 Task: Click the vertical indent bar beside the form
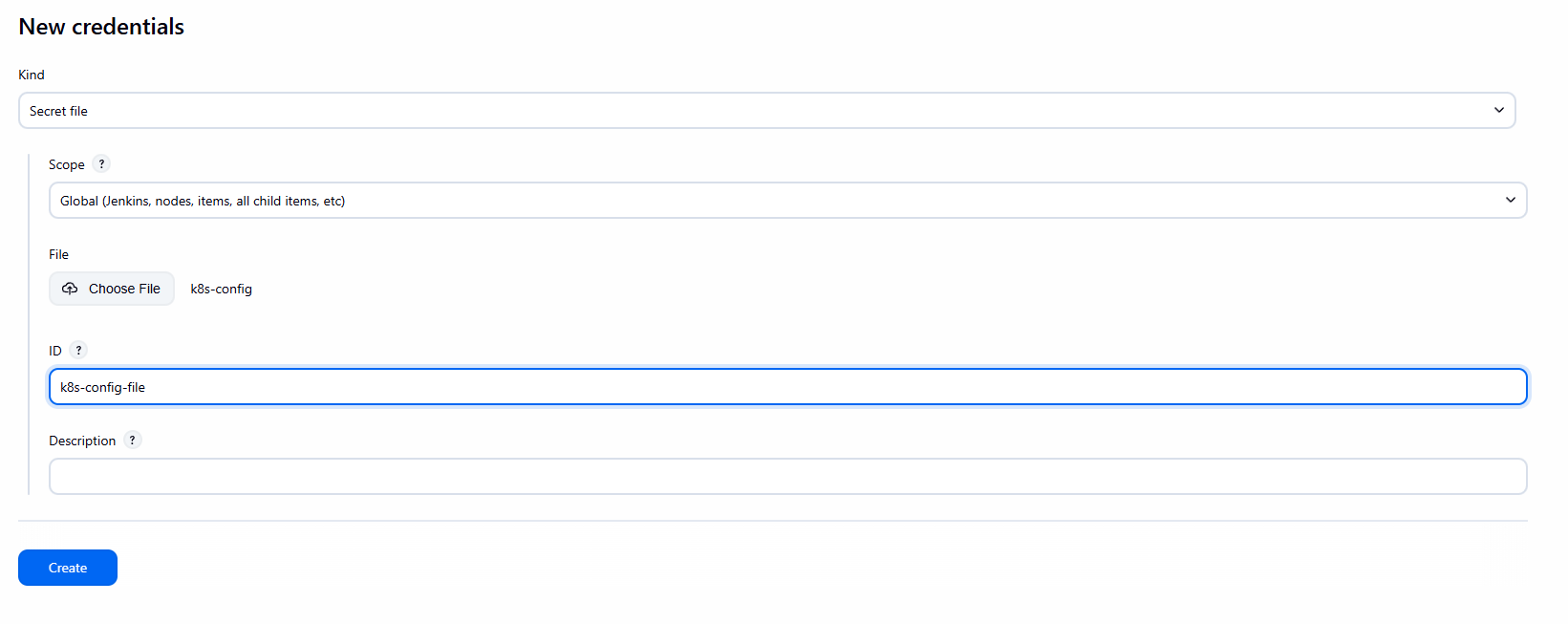click(x=29, y=325)
